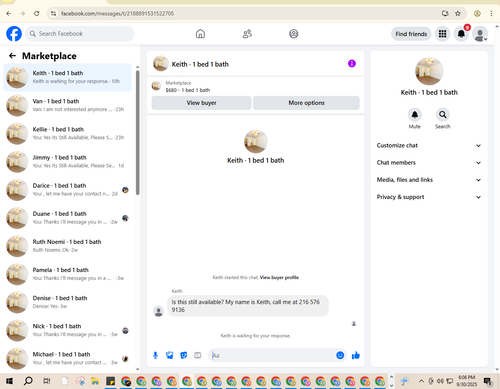Click the choose GIF icon

[198, 355]
